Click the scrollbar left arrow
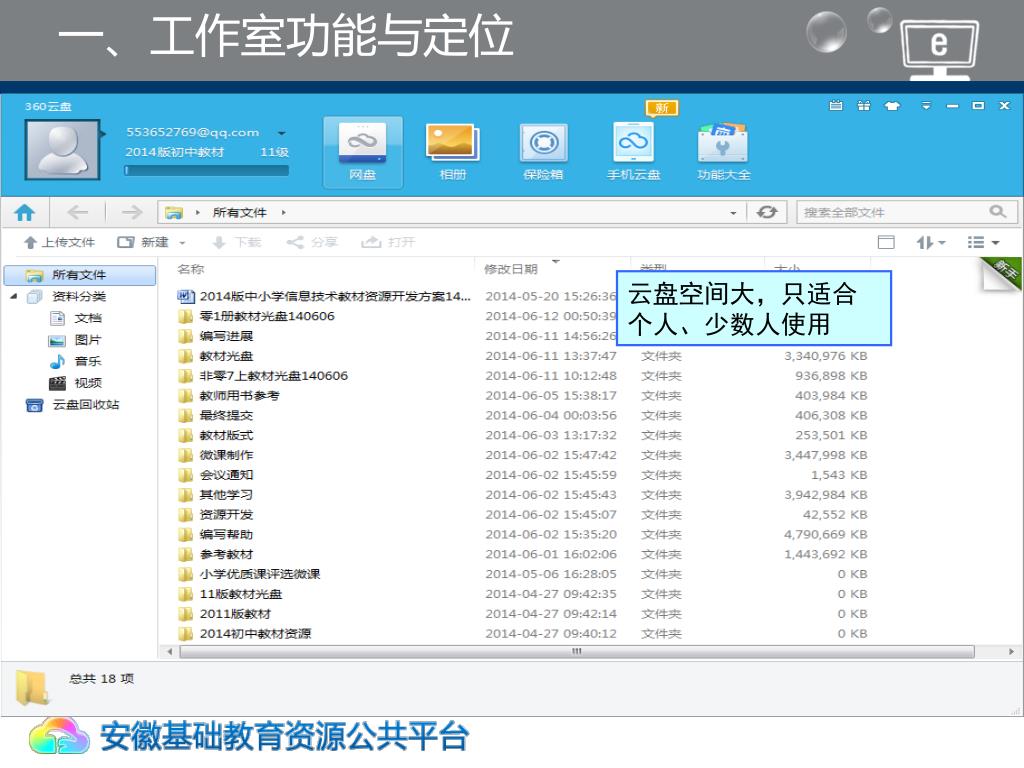Viewport: 1024px width, 768px height. click(170, 652)
